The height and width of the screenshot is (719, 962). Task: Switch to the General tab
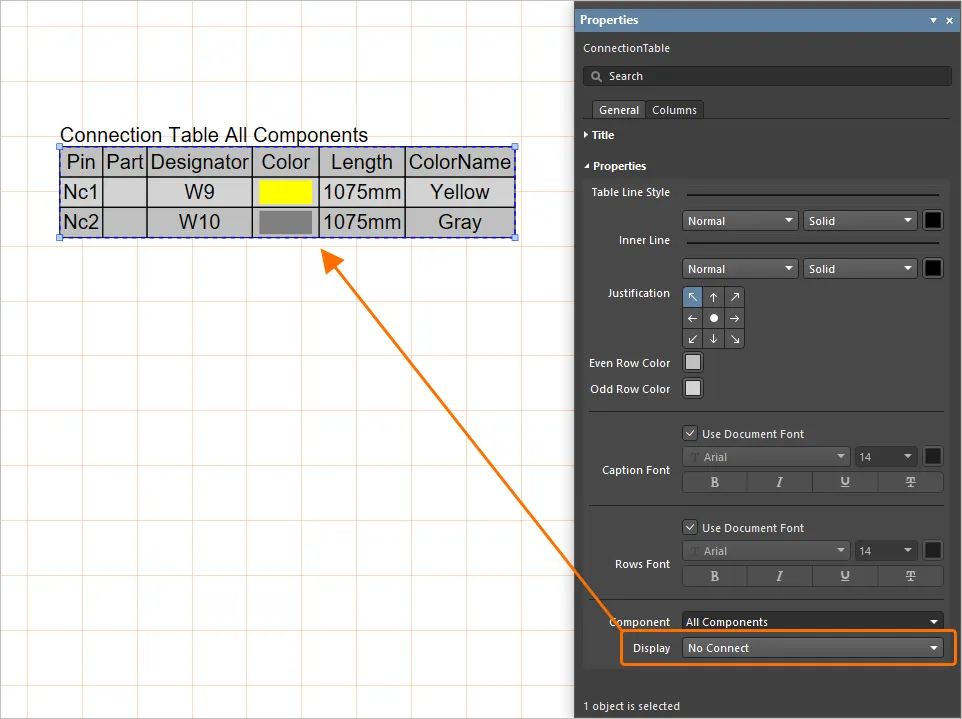(x=618, y=110)
